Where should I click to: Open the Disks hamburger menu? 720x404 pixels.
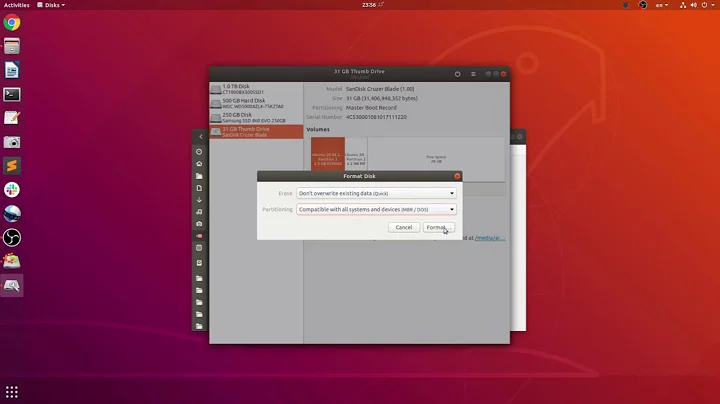coord(473,74)
